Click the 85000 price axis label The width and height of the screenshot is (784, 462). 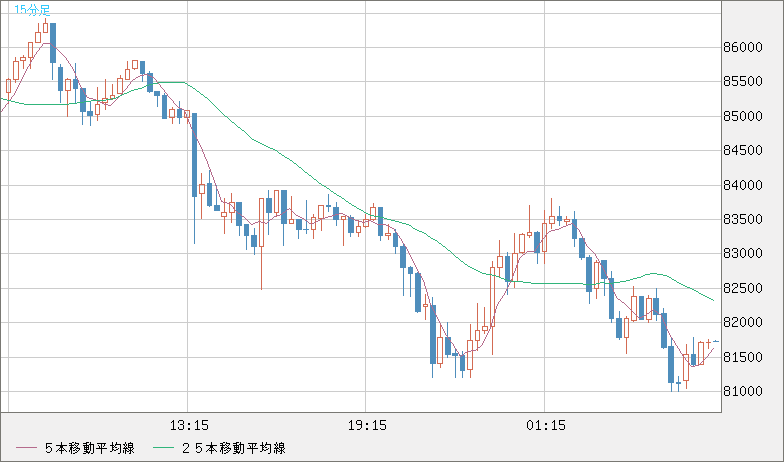pyautogui.click(x=743, y=116)
